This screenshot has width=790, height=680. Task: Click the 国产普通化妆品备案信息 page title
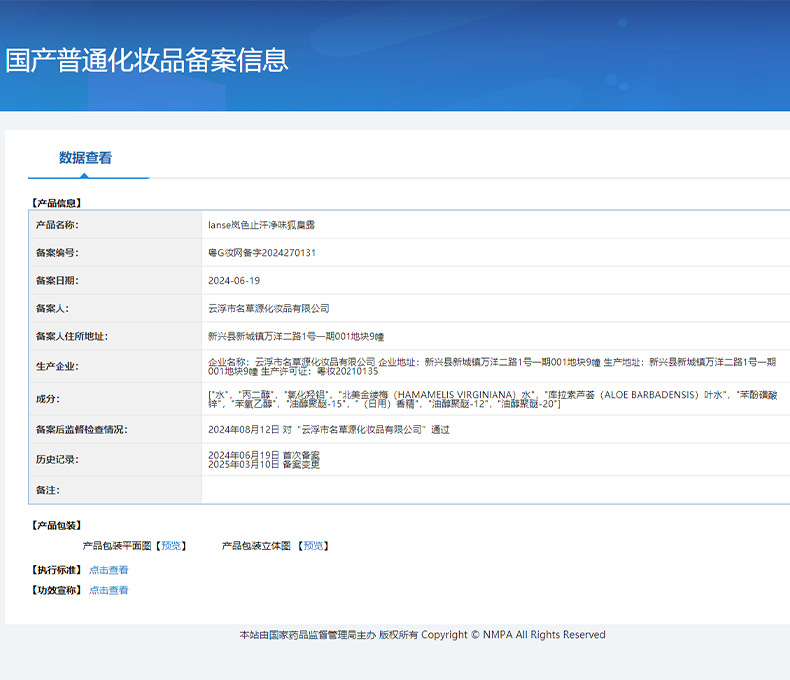[x=147, y=60]
